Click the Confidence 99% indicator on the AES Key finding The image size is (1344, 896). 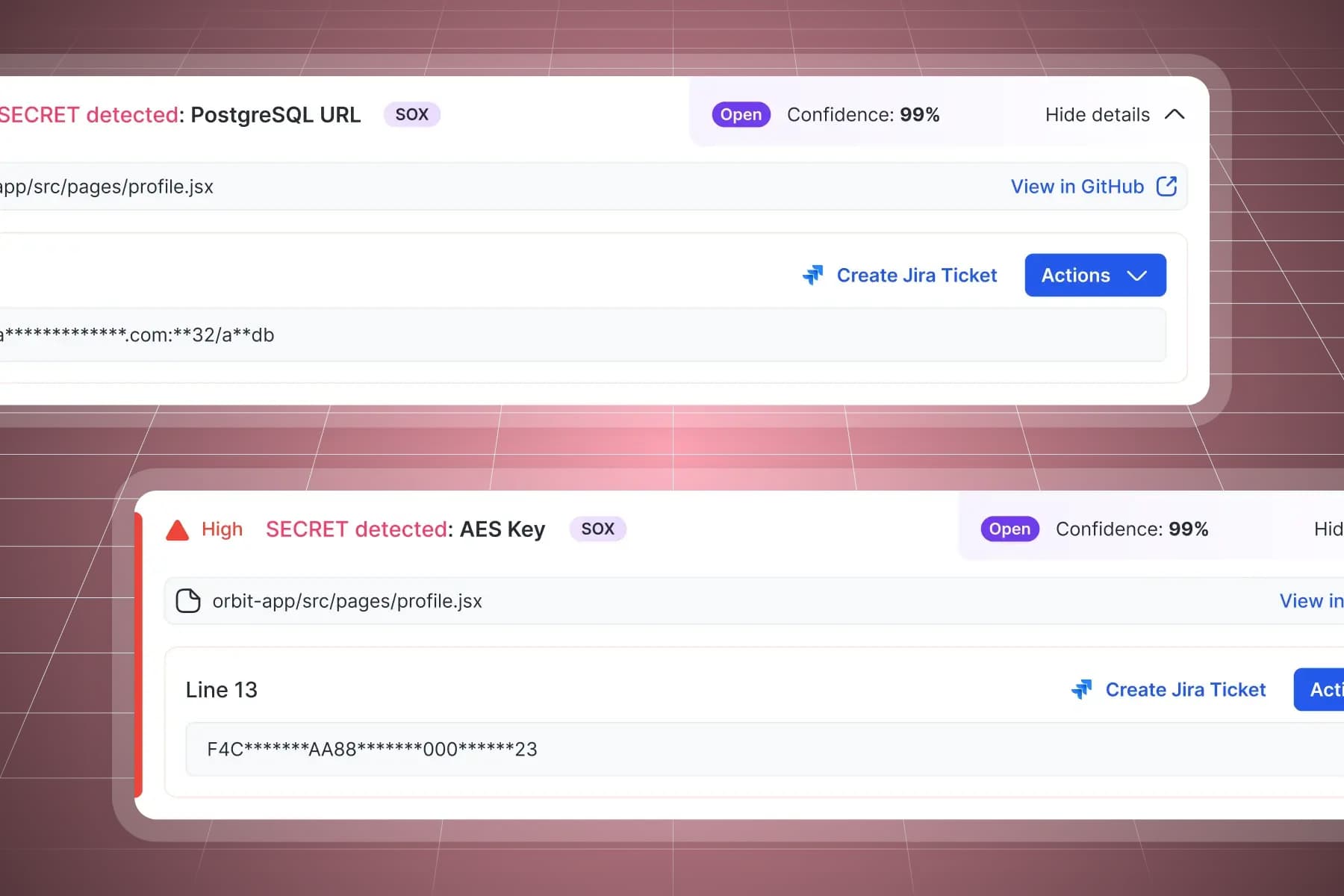click(1132, 529)
